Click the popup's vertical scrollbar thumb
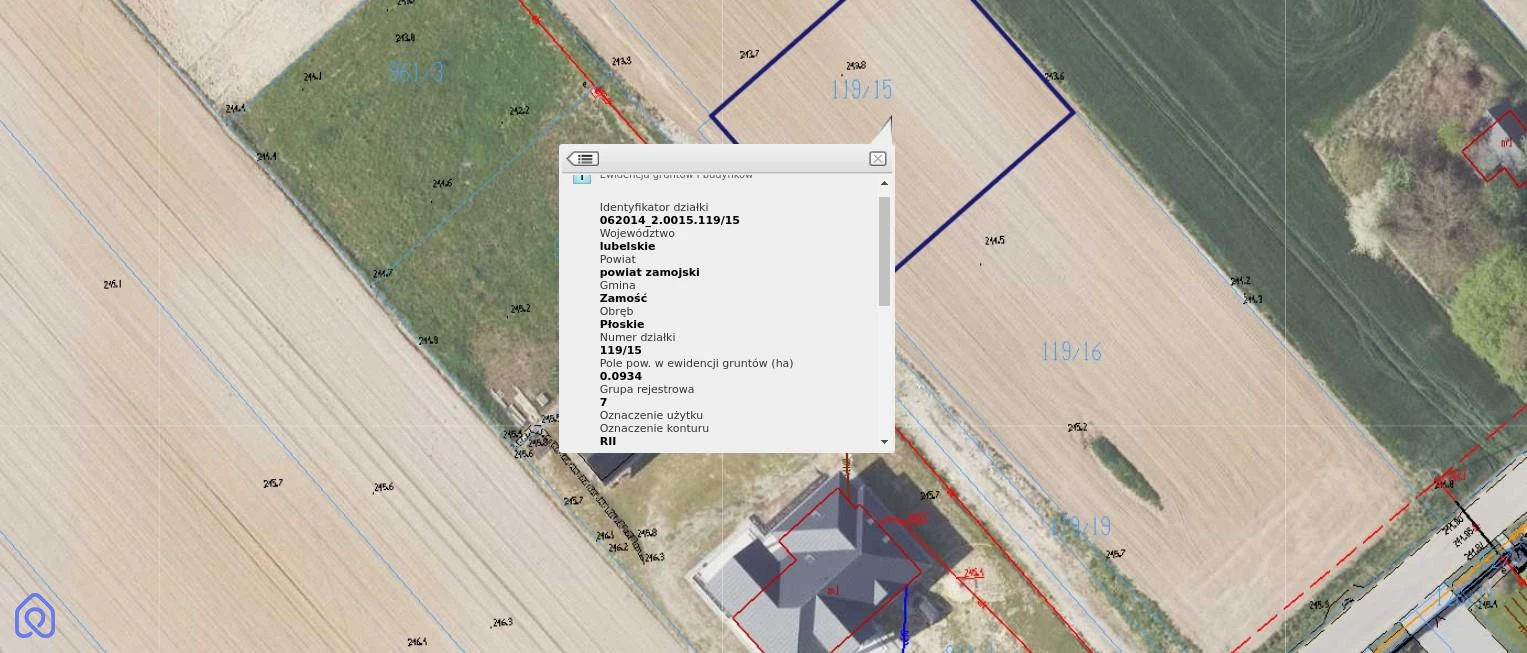This screenshot has width=1527, height=653. (884, 250)
